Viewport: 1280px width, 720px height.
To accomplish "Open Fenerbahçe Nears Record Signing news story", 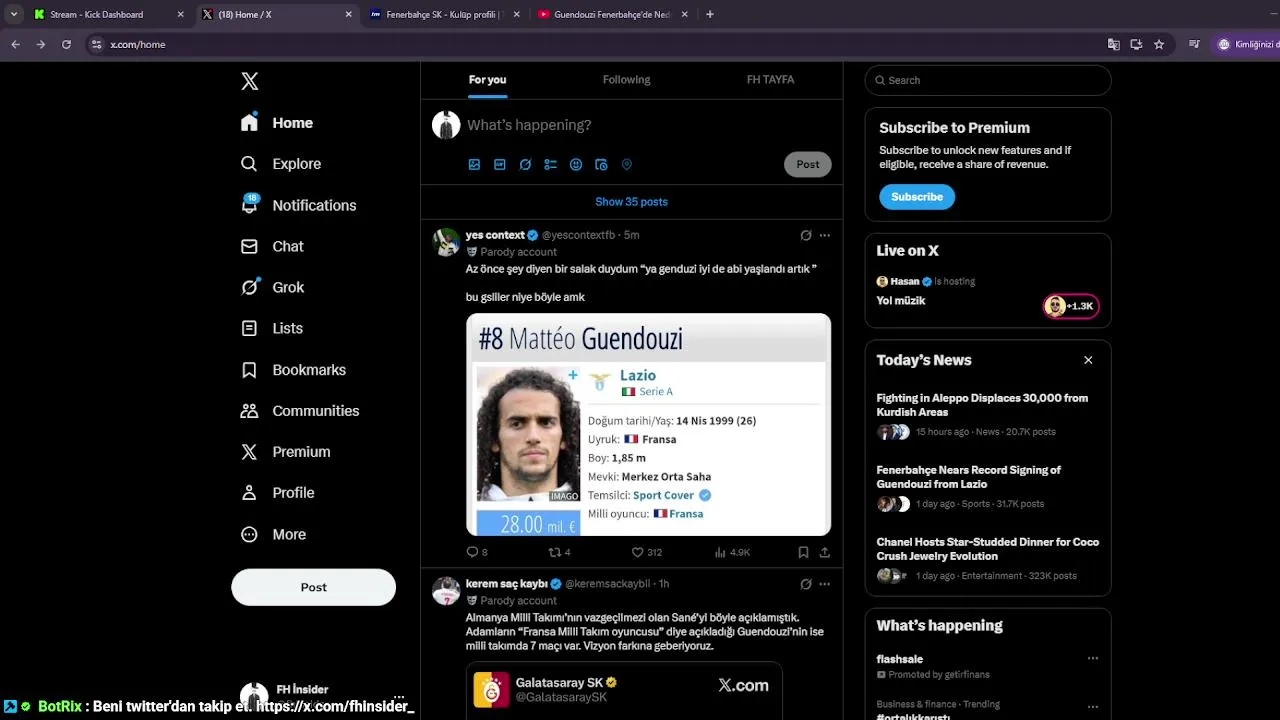I will point(988,487).
